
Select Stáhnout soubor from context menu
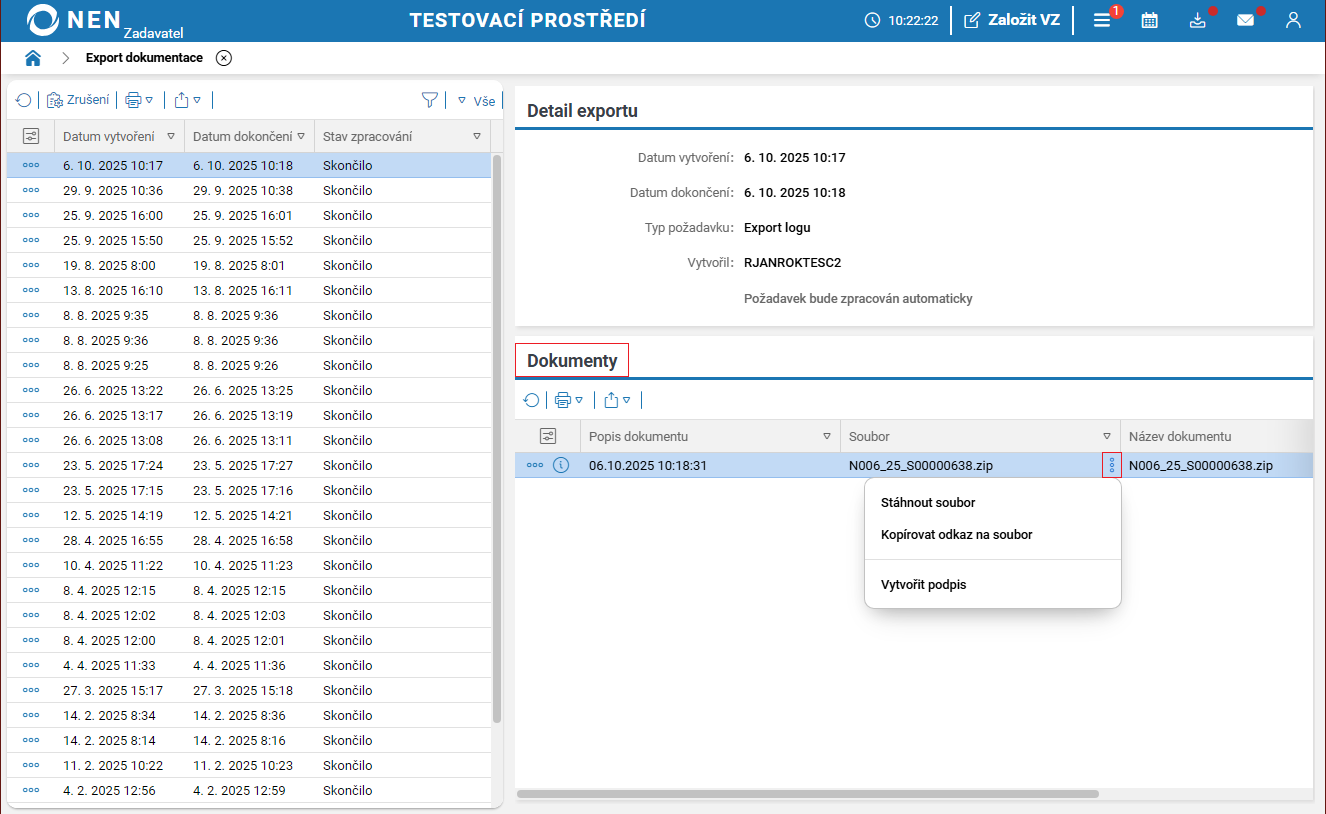click(928, 503)
